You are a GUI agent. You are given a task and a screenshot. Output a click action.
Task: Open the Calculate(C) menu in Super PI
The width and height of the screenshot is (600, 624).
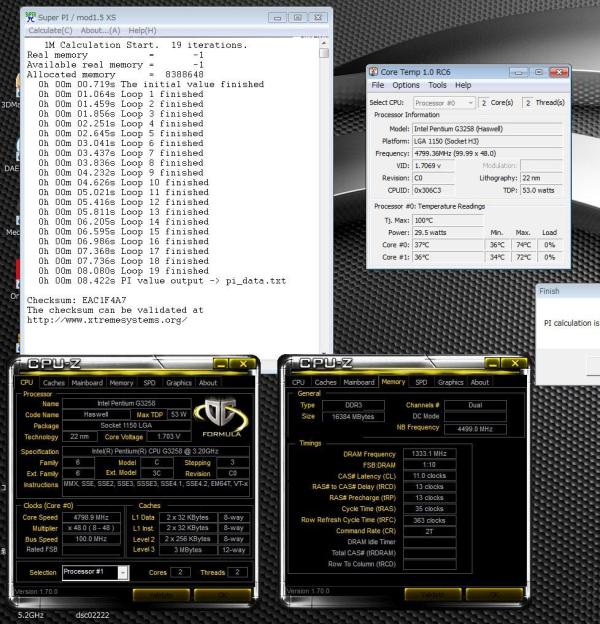(x=50, y=31)
